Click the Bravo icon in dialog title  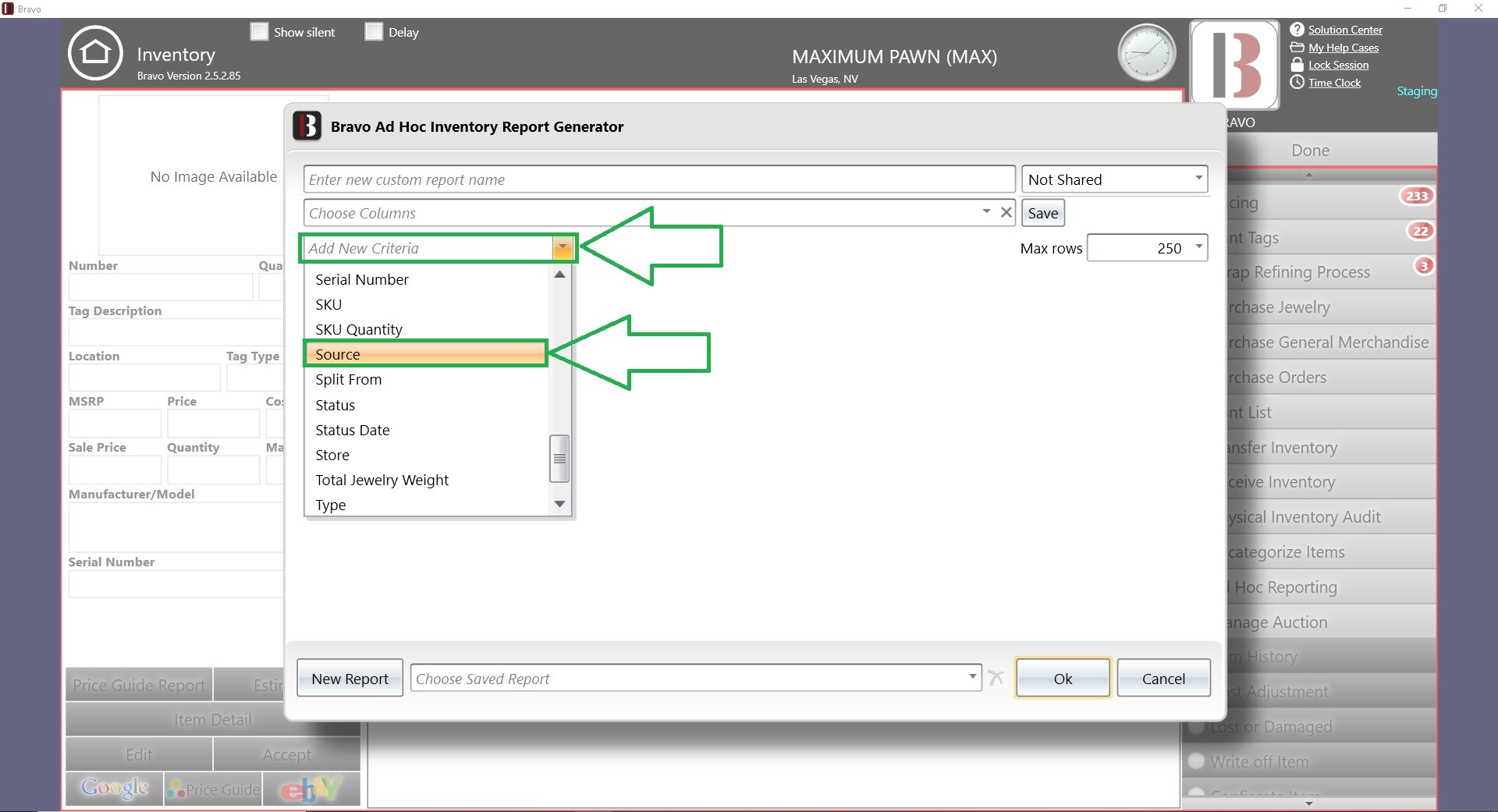tap(307, 126)
